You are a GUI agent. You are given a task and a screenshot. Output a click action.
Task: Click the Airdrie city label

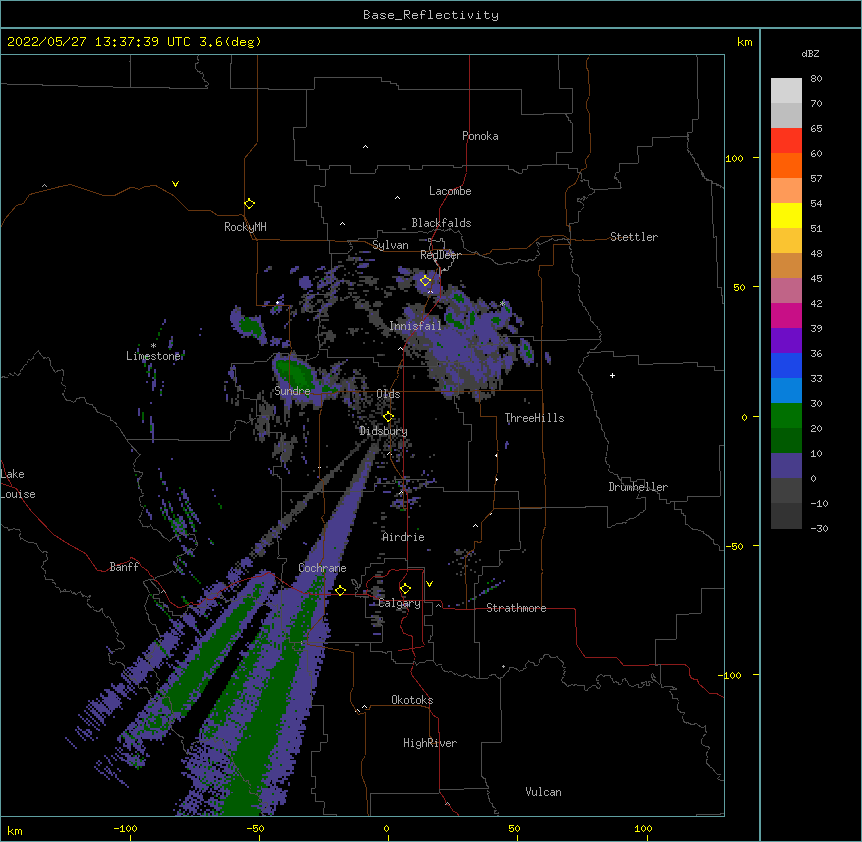point(403,537)
